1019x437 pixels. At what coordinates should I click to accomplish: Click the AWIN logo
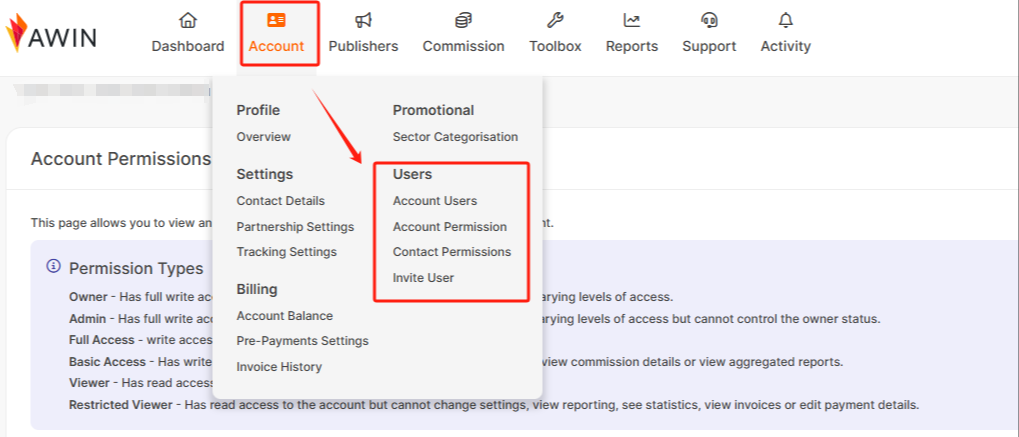click(x=51, y=33)
